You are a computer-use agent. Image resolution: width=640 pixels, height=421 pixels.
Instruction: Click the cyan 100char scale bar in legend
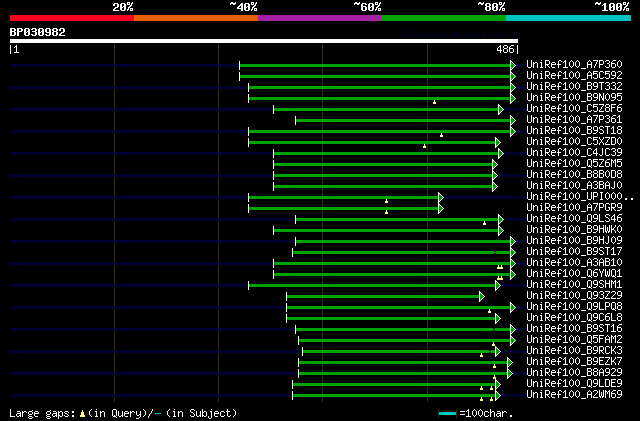(447, 414)
